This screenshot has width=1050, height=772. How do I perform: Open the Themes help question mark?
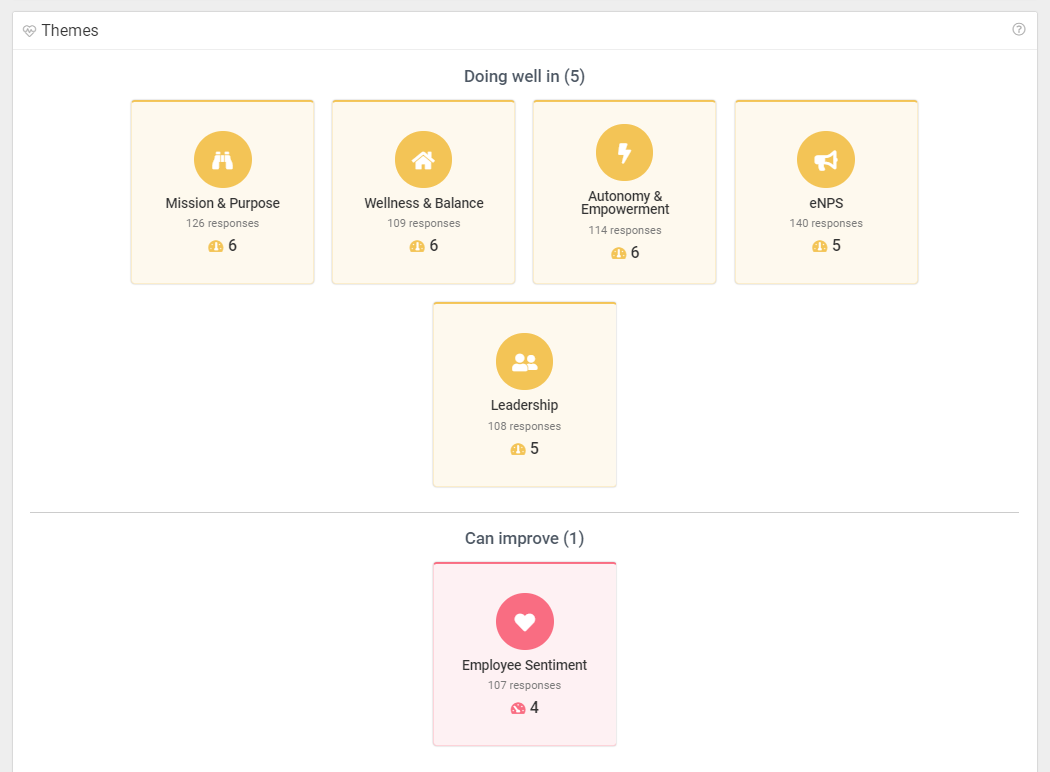tap(1019, 30)
